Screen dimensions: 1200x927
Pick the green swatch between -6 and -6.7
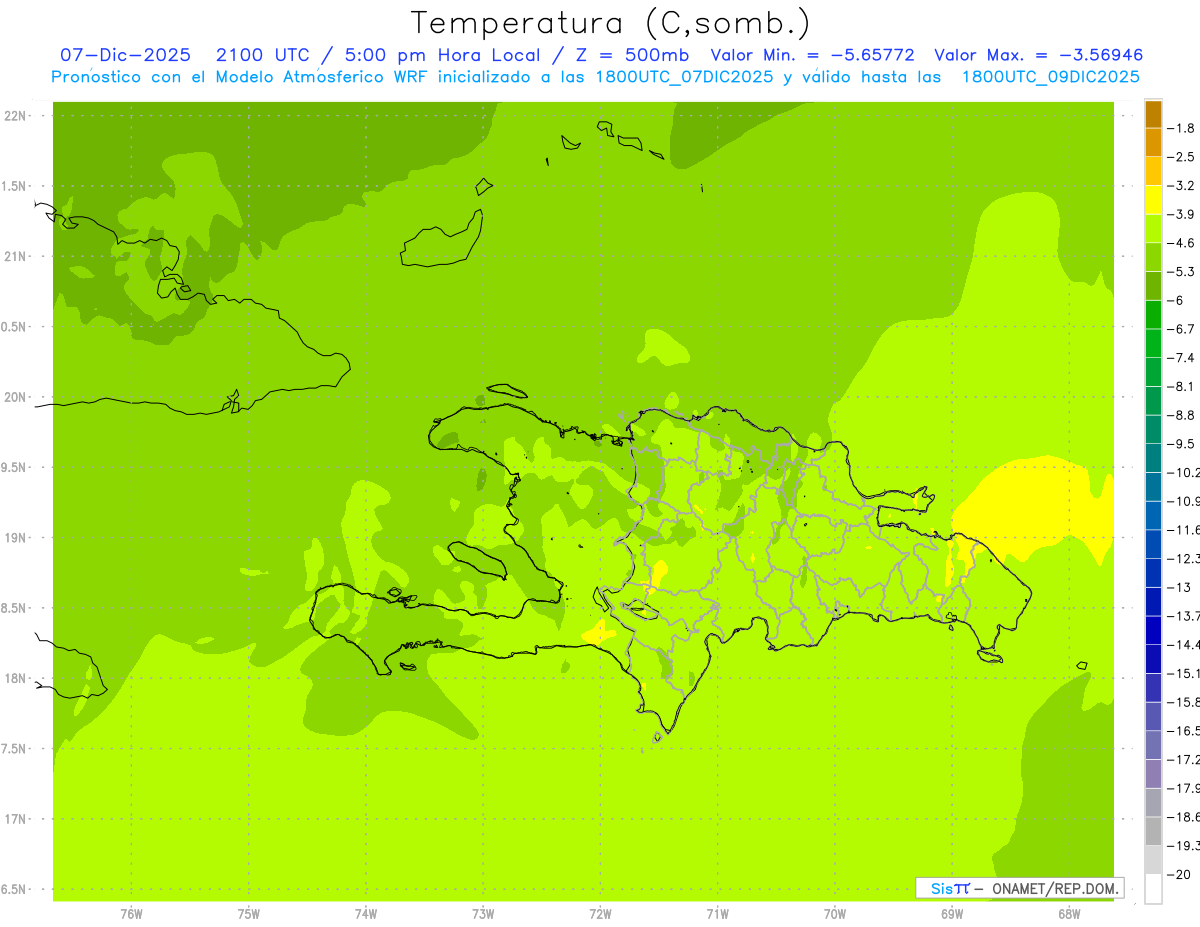click(x=1153, y=314)
